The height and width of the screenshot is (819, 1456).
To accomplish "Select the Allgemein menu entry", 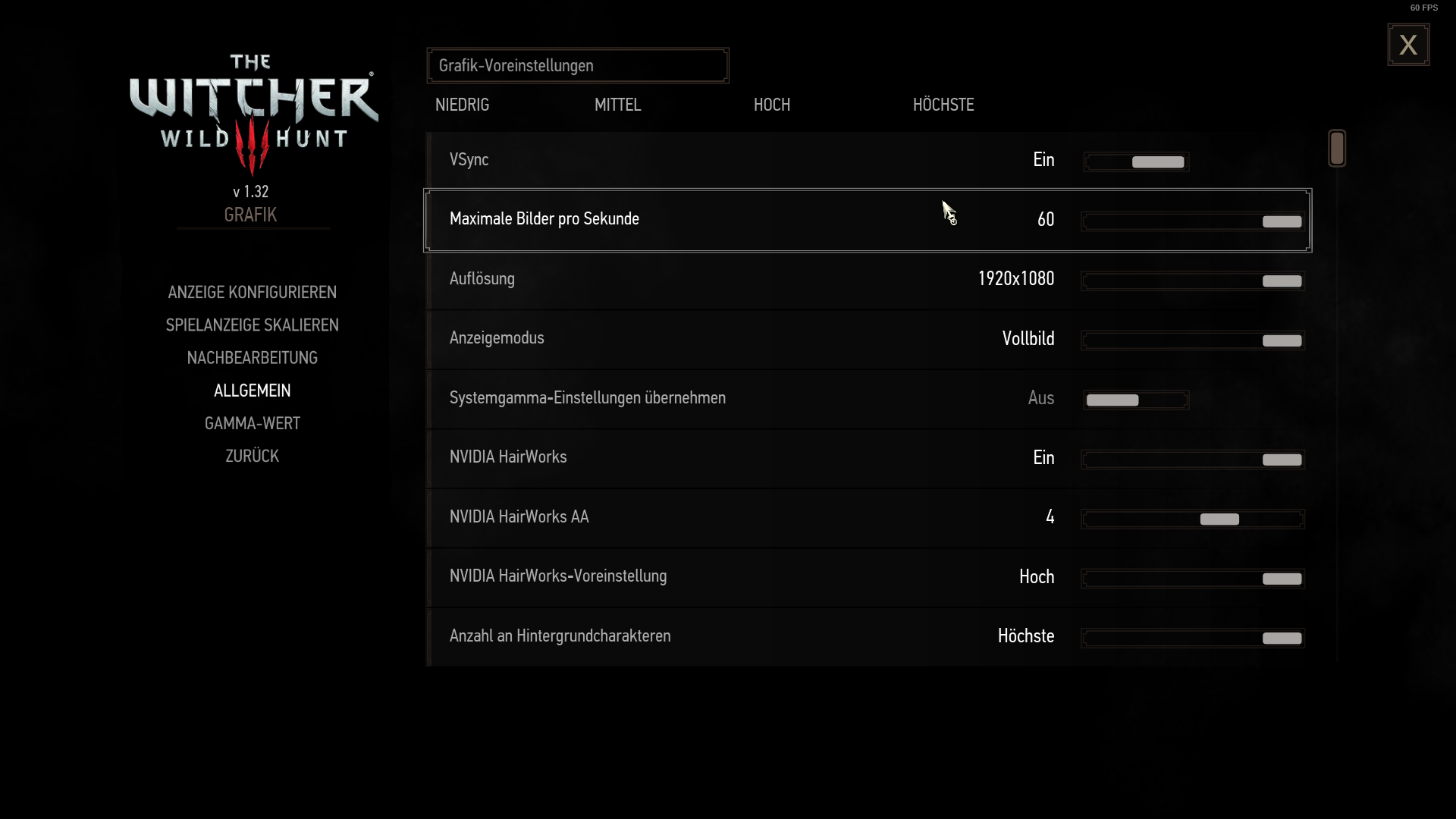I will (x=253, y=391).
